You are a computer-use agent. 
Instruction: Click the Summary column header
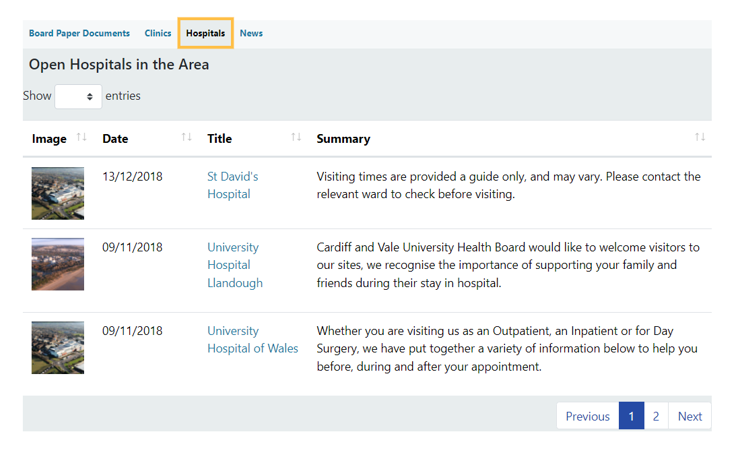coord(344,139)
